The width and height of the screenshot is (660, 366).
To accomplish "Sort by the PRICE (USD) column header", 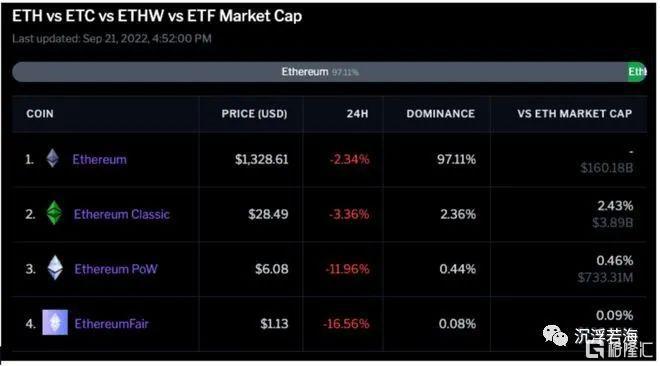I will point(254,114).
